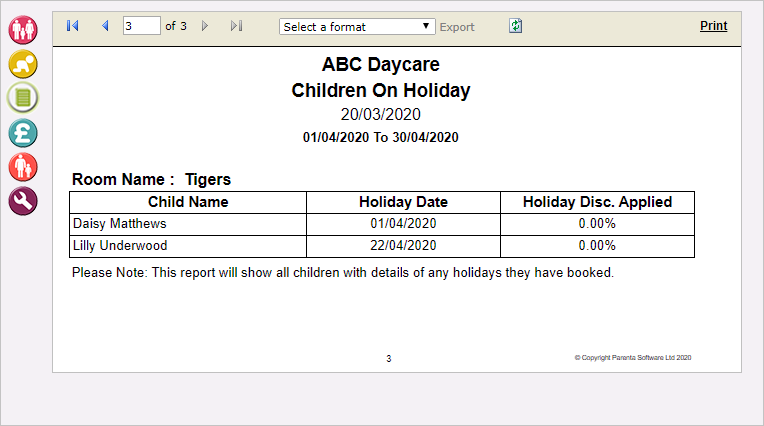
Task: Click the Holiday Date column header
Action: click(x=403, y=202)
